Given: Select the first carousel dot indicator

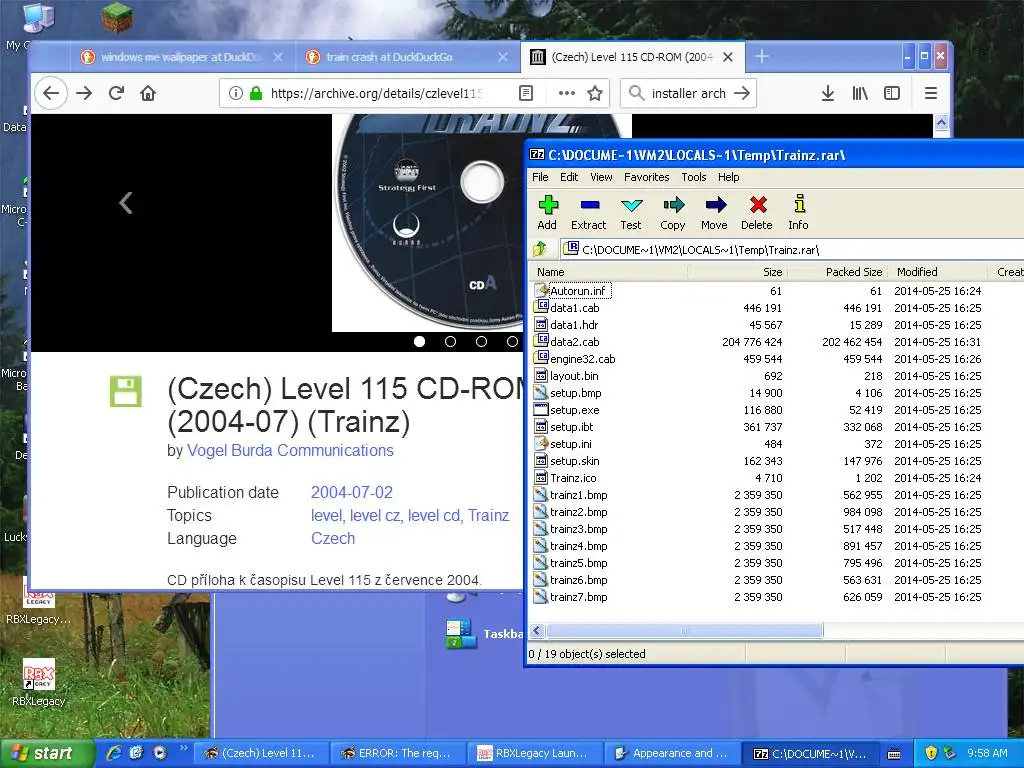Looking at the screenshot, I should coord(419,342).
